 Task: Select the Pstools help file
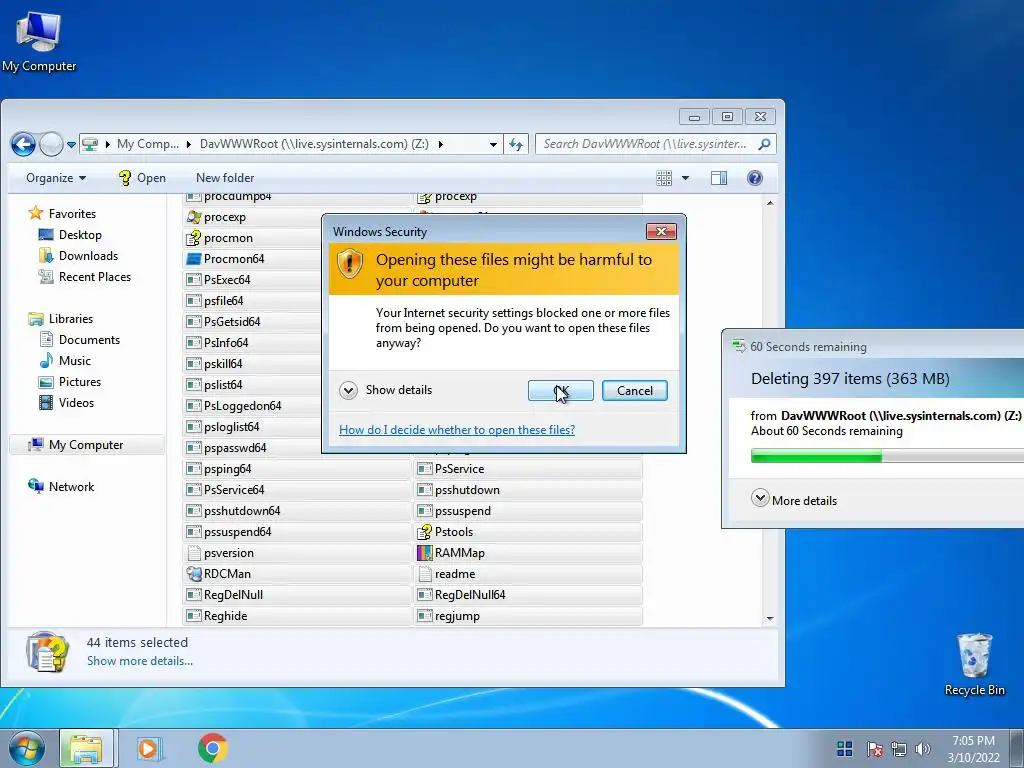pyautogui.click(x=528, y=532)
